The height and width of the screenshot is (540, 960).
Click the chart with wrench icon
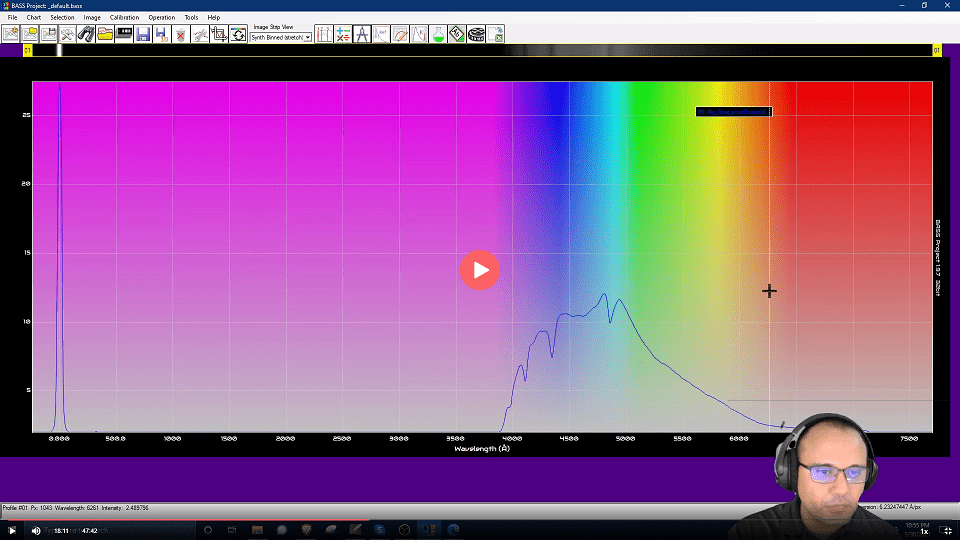[200, 34]
